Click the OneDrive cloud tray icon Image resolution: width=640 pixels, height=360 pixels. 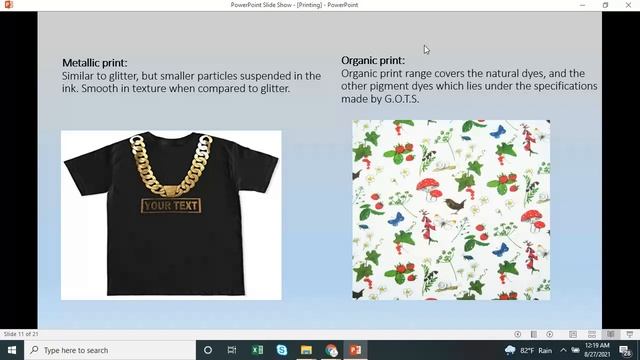(x=576, y=350)
